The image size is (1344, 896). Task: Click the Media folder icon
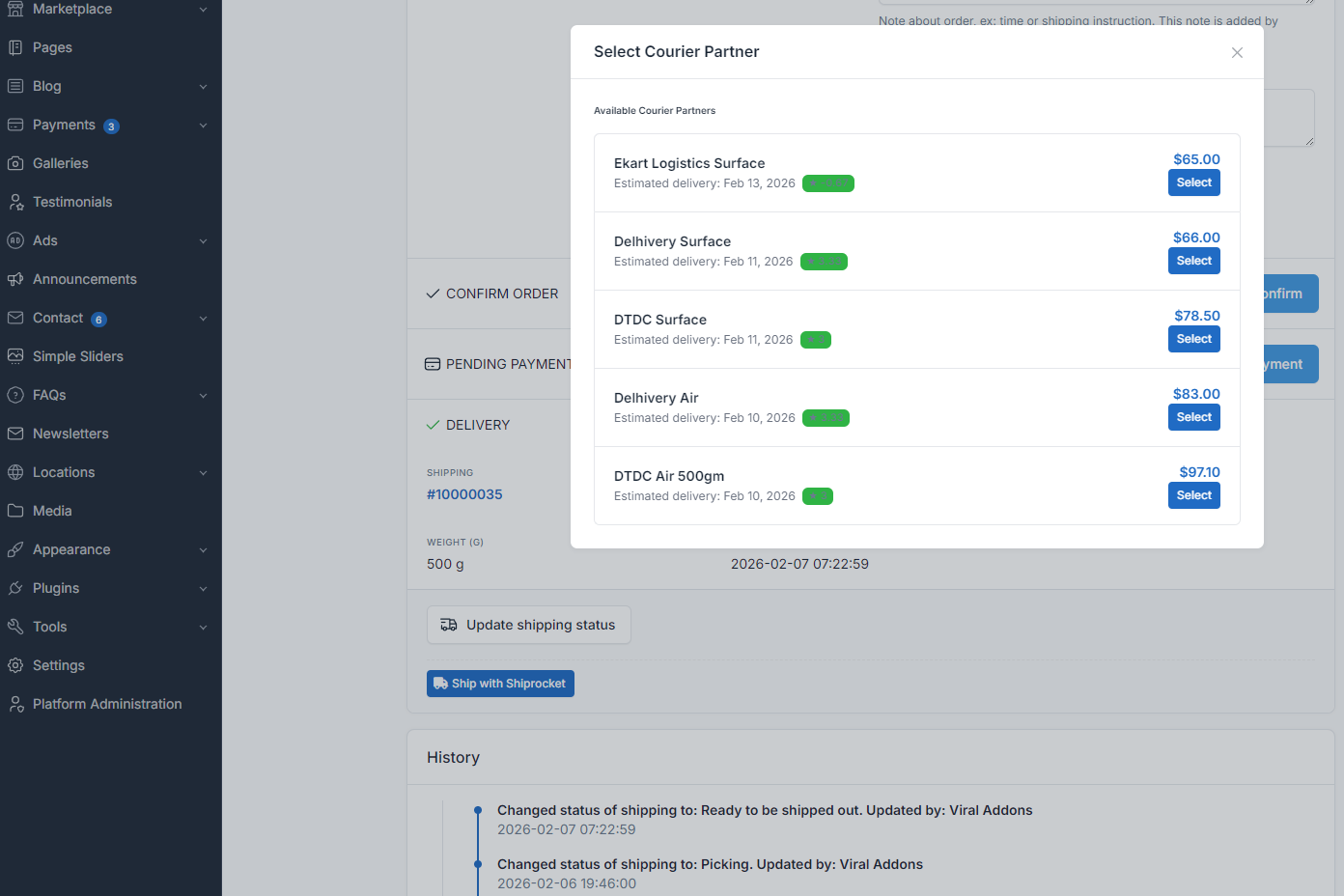15,511
